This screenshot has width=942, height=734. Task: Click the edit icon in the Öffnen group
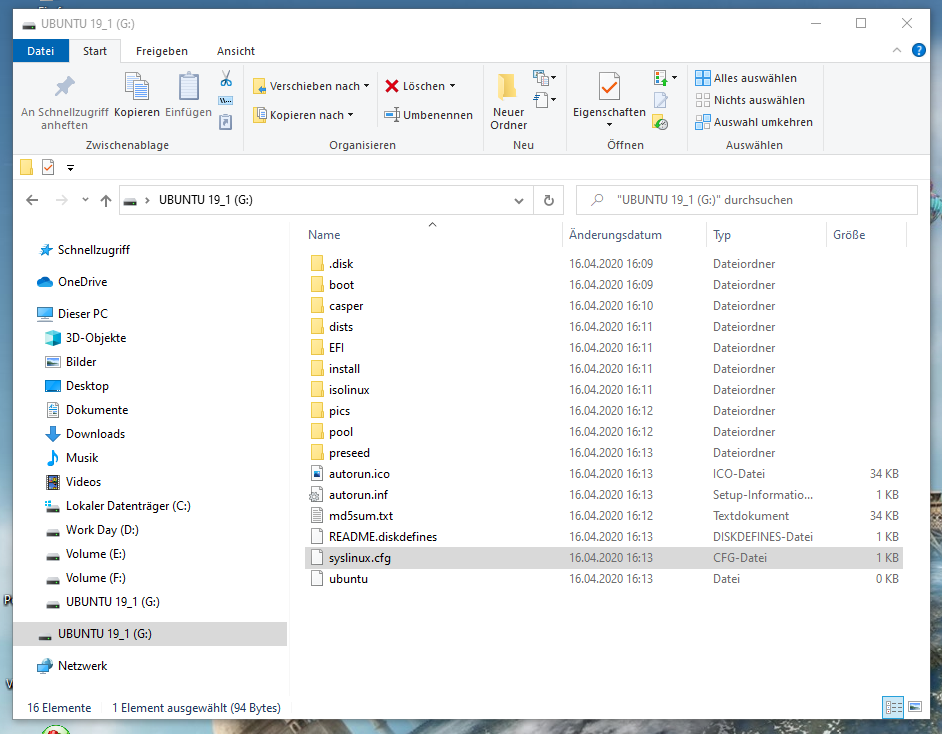[660, 100]
